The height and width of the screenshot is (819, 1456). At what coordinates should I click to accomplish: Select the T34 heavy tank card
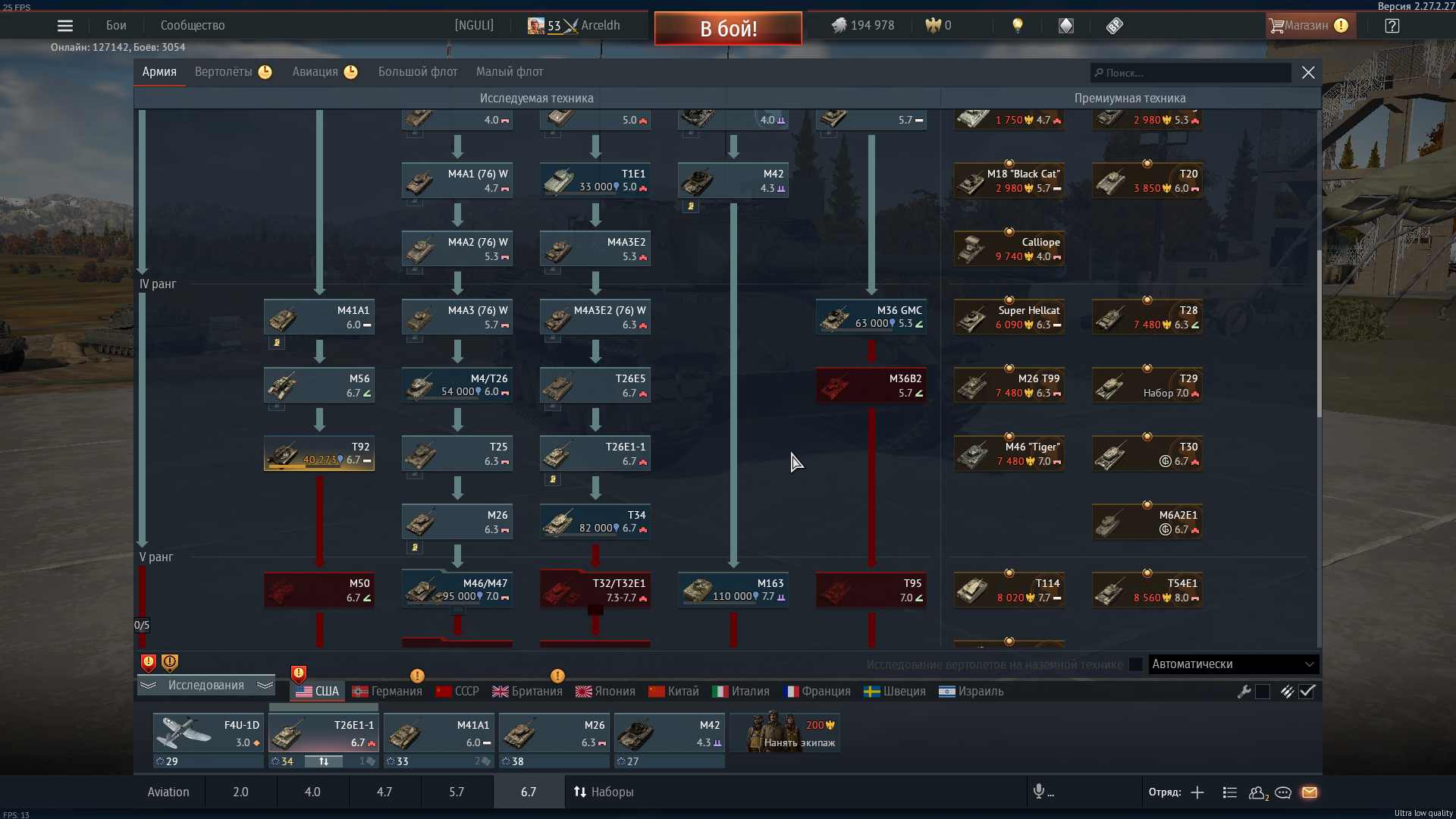595,522
